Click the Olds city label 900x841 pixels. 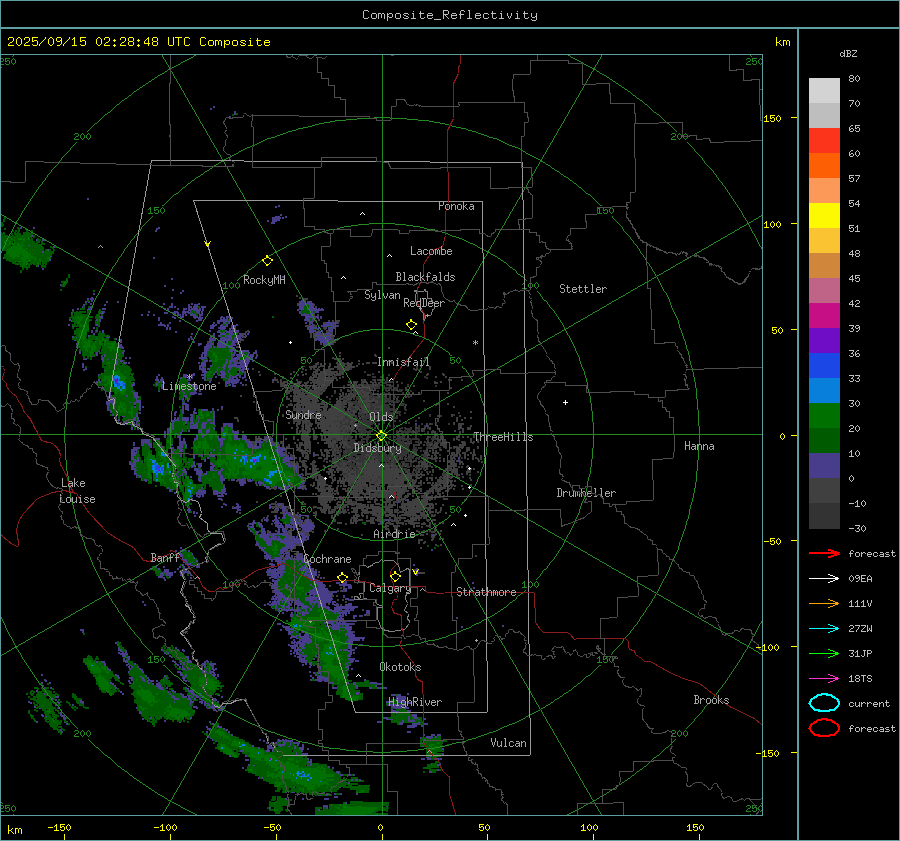(381, 416)
